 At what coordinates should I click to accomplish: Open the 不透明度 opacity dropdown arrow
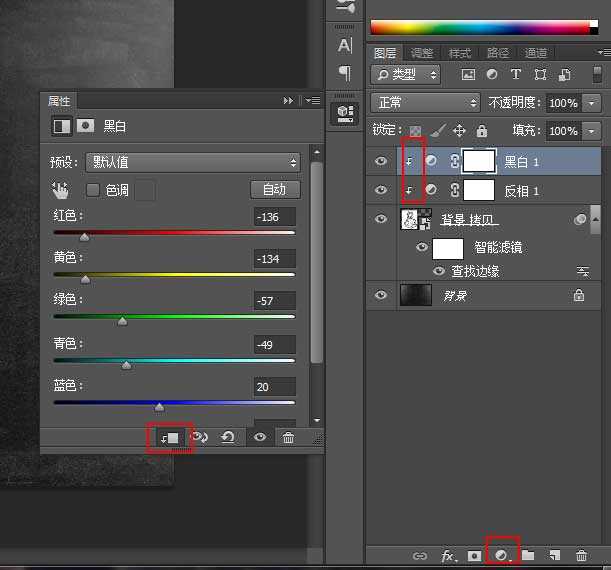592,103
